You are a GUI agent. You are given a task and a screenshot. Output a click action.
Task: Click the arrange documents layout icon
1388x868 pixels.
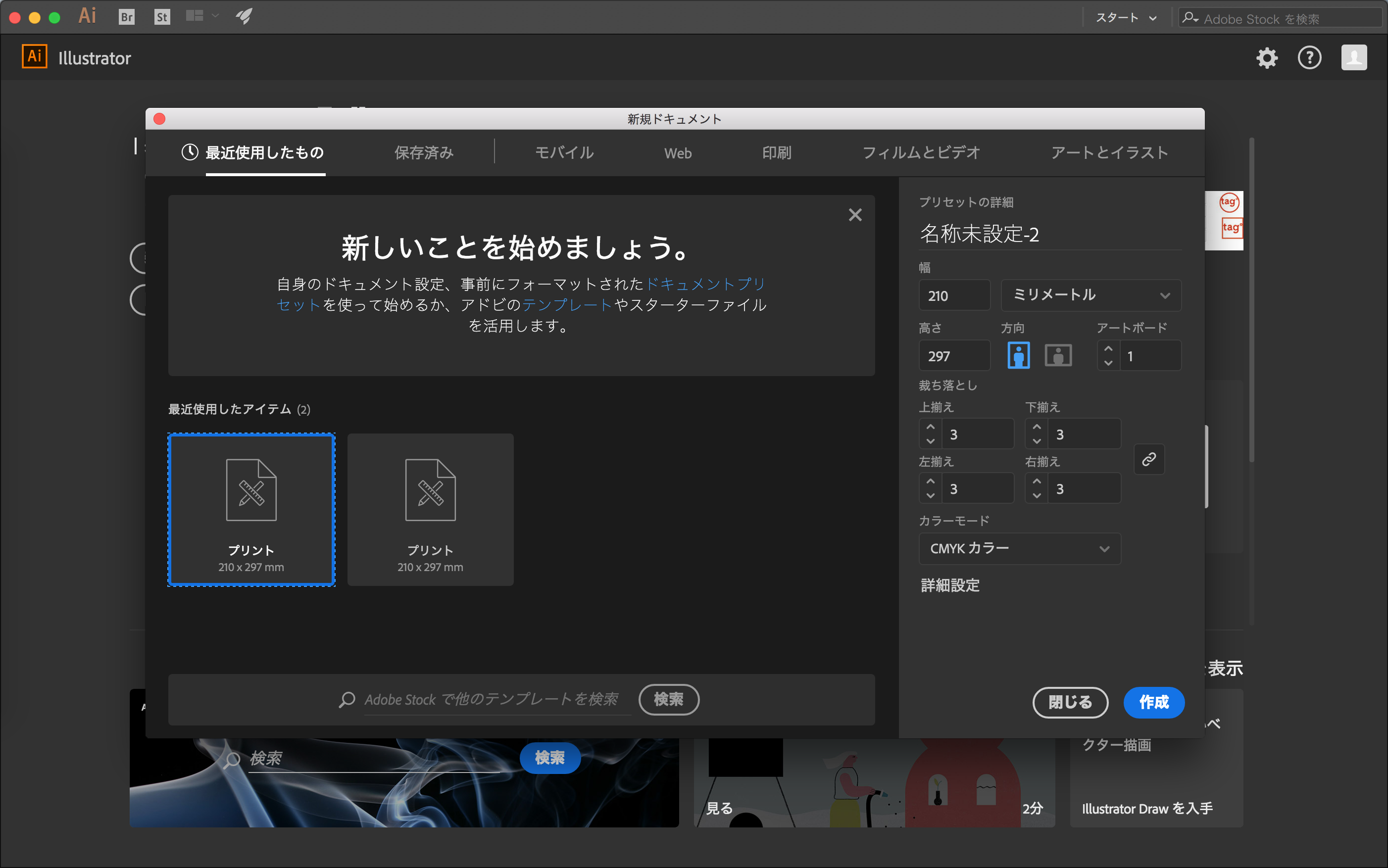[x=195, y=16]
